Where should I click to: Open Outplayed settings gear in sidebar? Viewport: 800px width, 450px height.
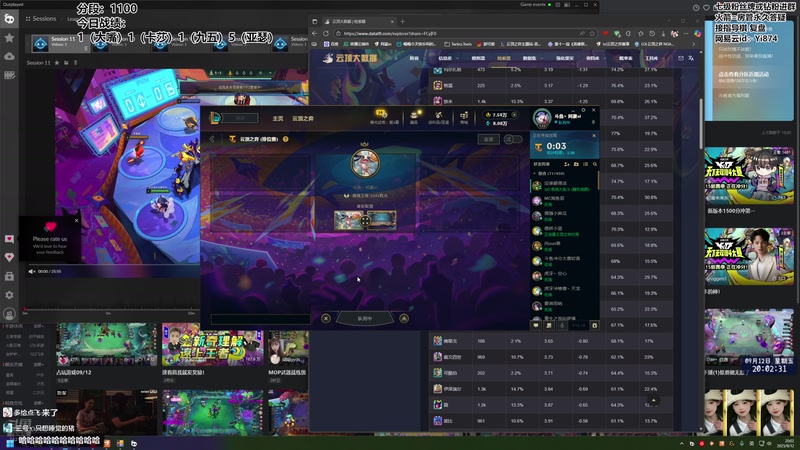tap(9, 295)
